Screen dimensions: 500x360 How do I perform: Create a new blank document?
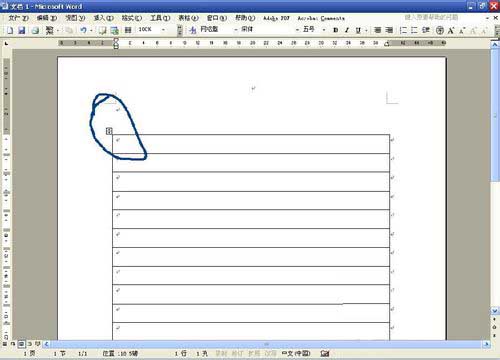coord(10,30)
